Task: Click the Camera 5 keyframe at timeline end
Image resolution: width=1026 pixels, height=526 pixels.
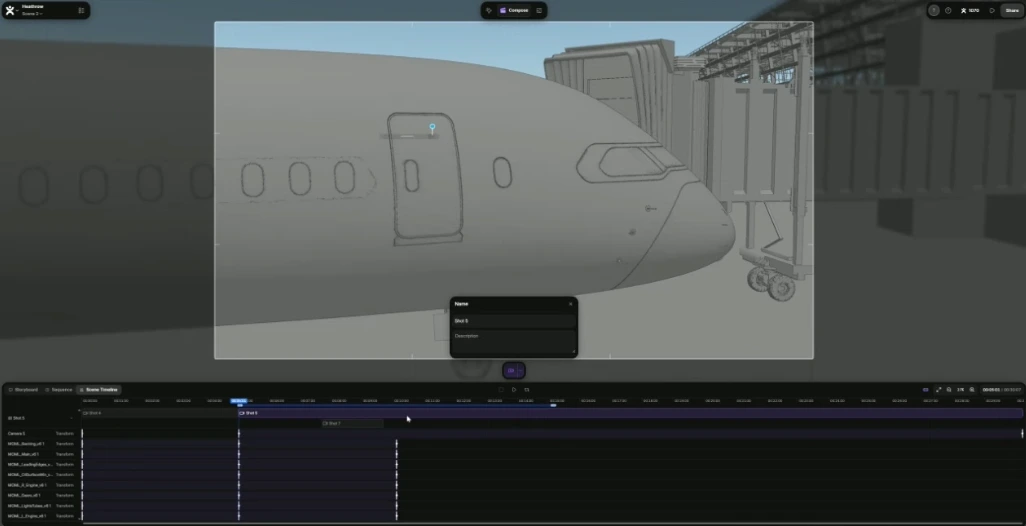Action: pos(1022,434)
